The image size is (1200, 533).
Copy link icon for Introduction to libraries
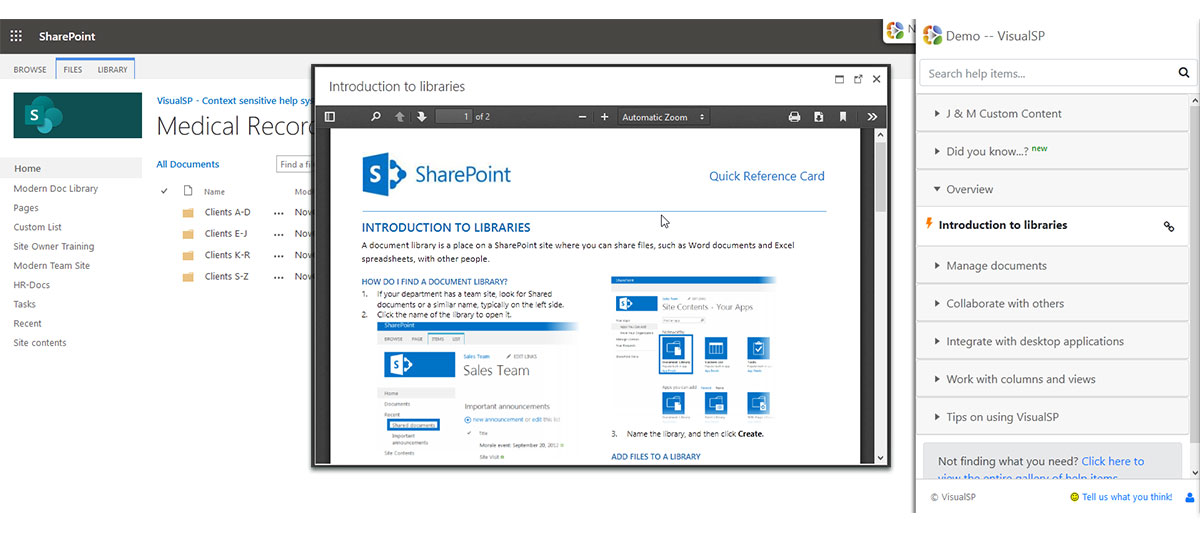click(1169, 226)
